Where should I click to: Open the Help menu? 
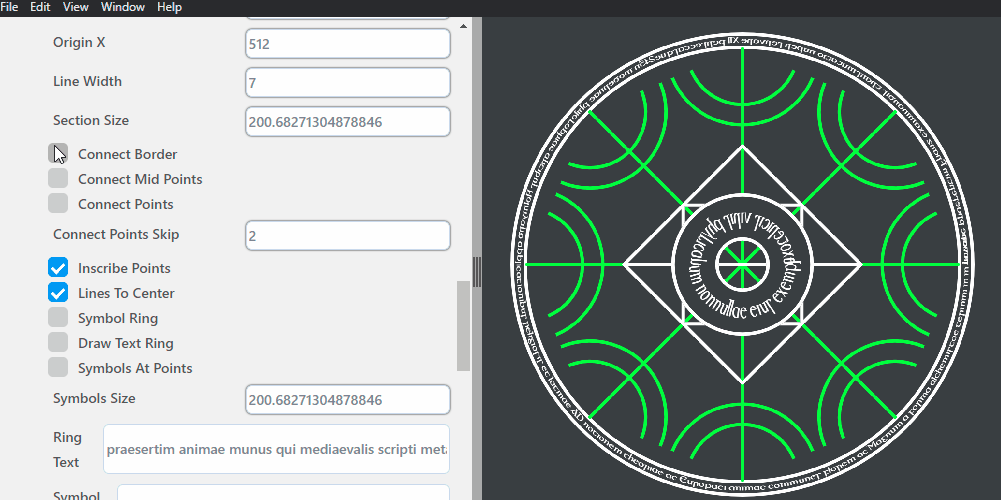pos(169,7)
